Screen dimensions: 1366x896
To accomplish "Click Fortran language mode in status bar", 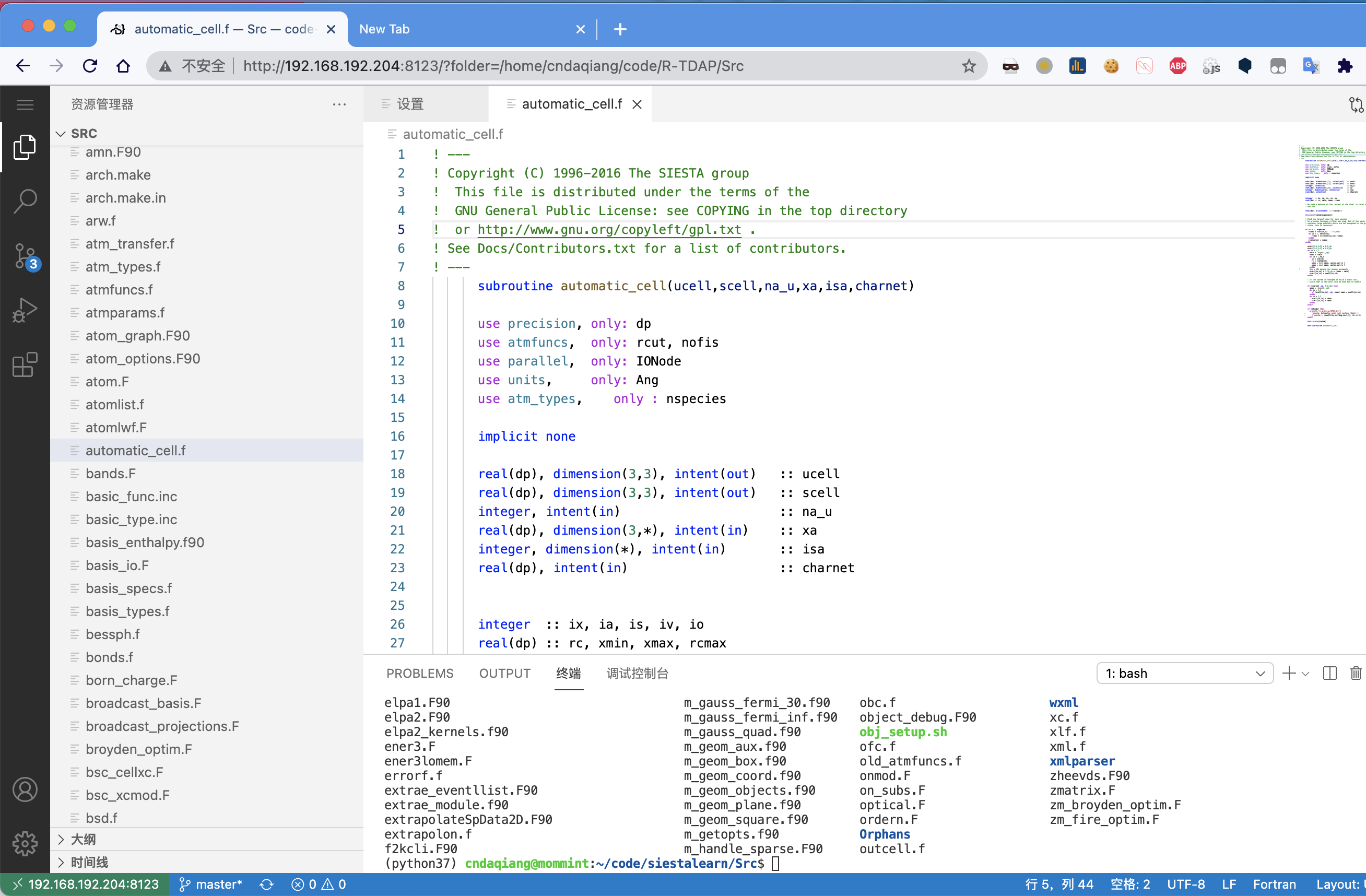I will (x=1274, y=885).
